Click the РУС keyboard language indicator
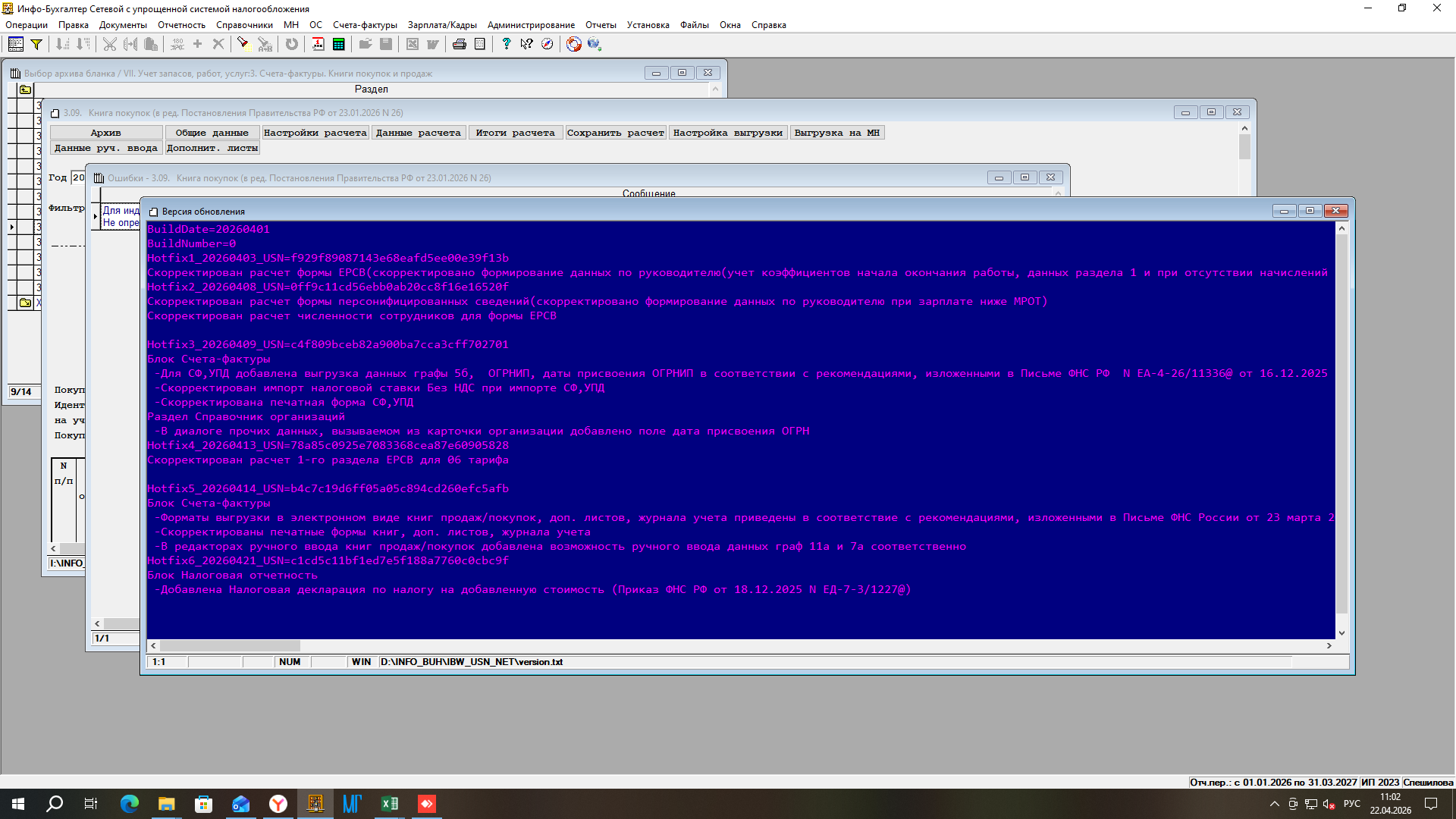 click(x=1351, y=804)
